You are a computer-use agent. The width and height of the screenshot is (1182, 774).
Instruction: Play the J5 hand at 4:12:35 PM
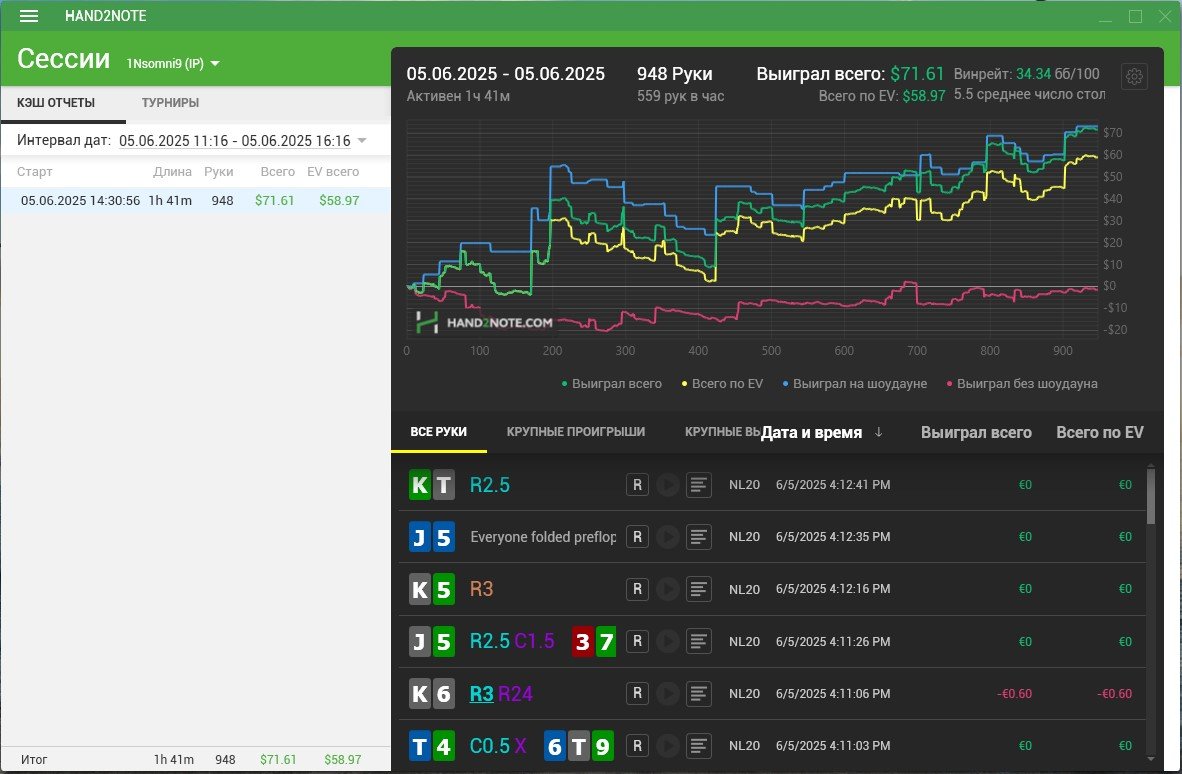(x=668, y=537)
